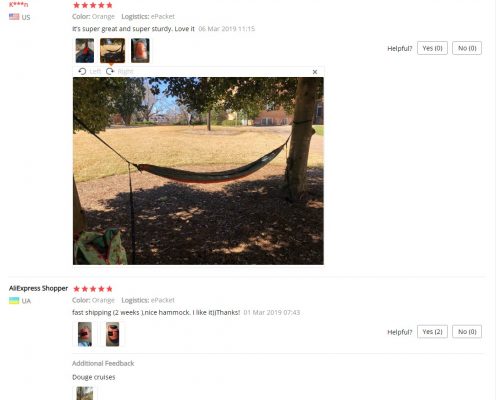Open first photo in Ukraine shopper review

click(x=85, y=334)
